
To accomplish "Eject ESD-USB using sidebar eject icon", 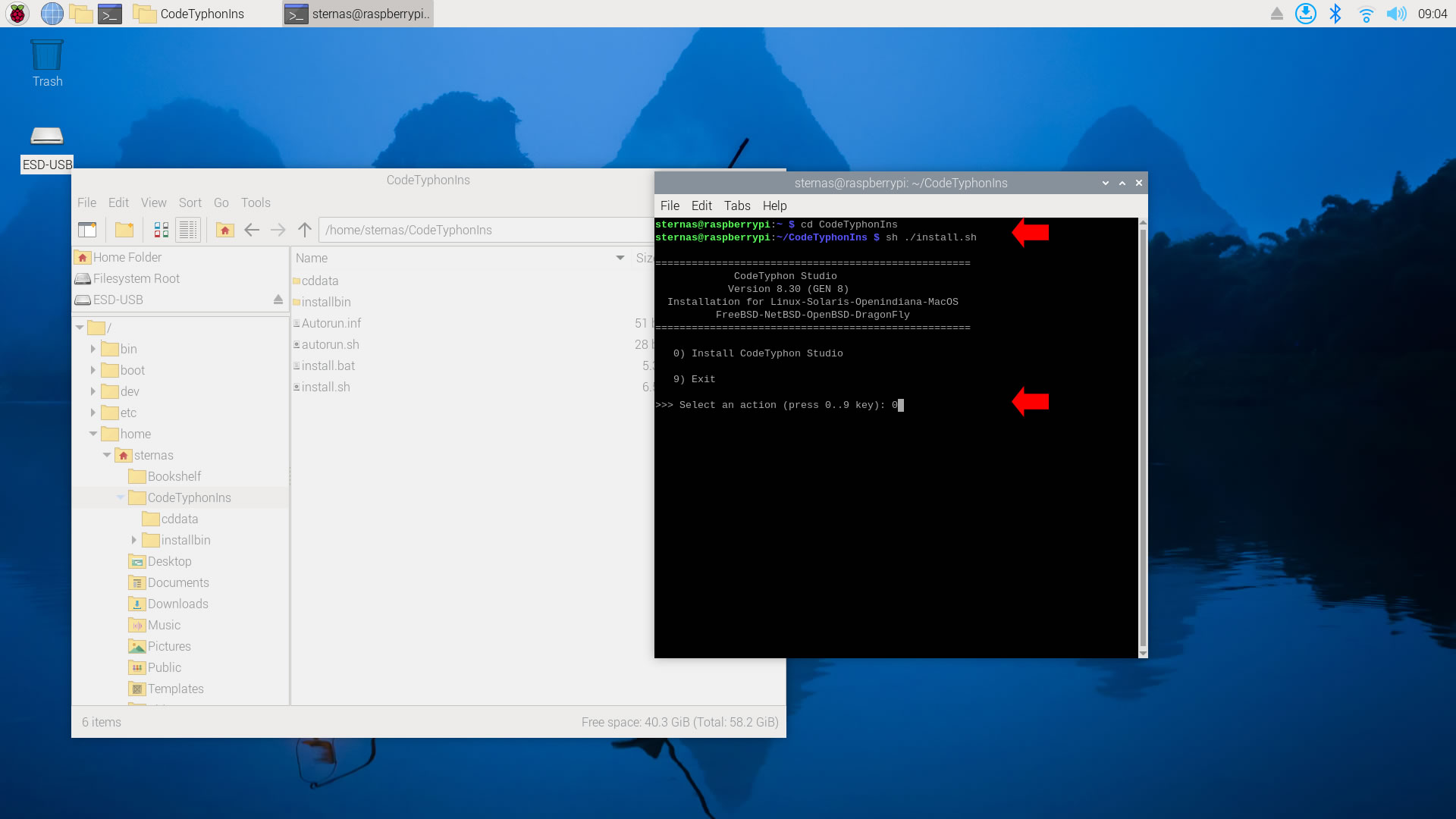I will (x=278, y=300).
